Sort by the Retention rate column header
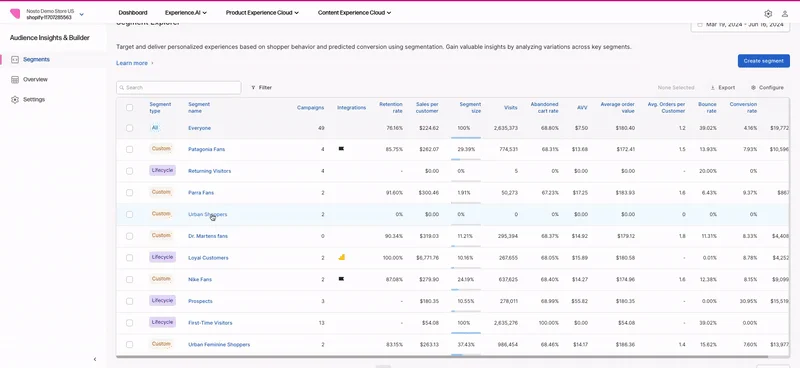This screenshot has height=368, width=800. pyautogui.click(x=391, y=108)
